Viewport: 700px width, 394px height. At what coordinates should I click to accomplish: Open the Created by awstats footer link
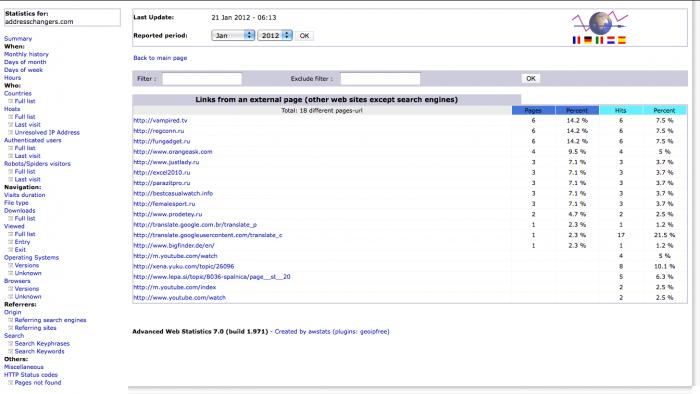click(x=332, y=332)
